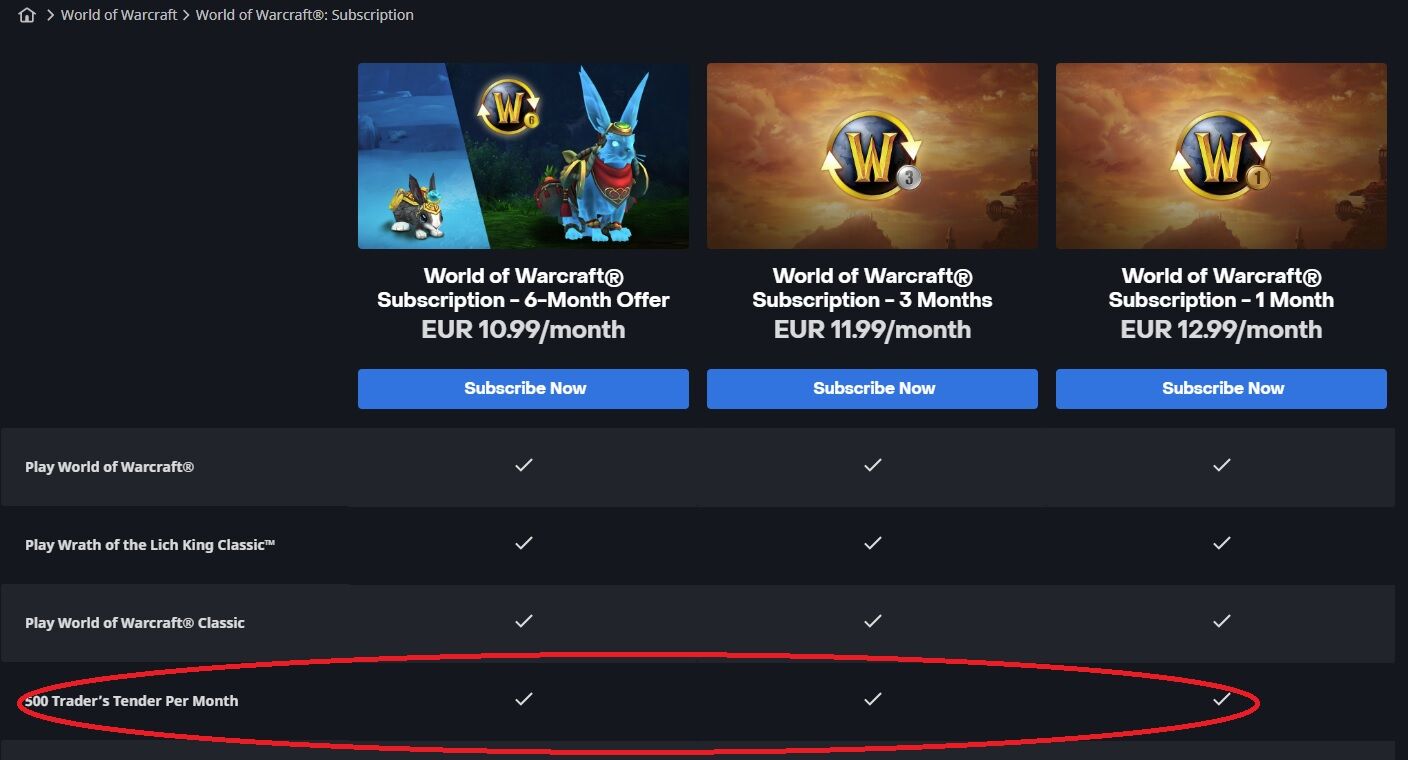Open World of Warcraft breadcrumb link
The width and height of the screenshot is (1408, 760).
click(x=119, y=15)
